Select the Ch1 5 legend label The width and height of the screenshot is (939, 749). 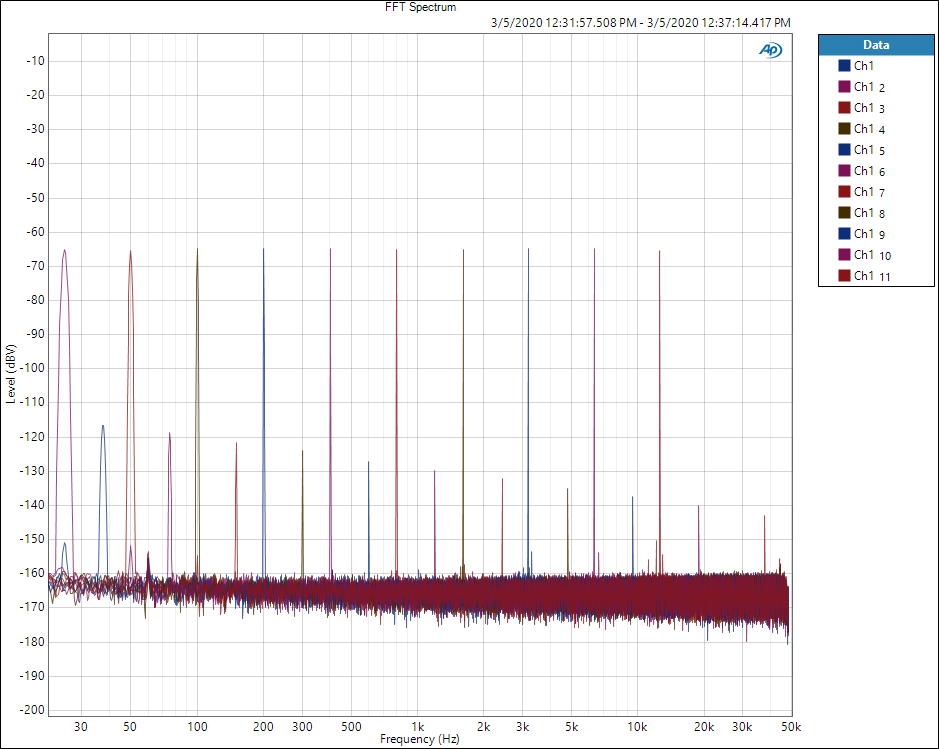(x=870, y=150)
